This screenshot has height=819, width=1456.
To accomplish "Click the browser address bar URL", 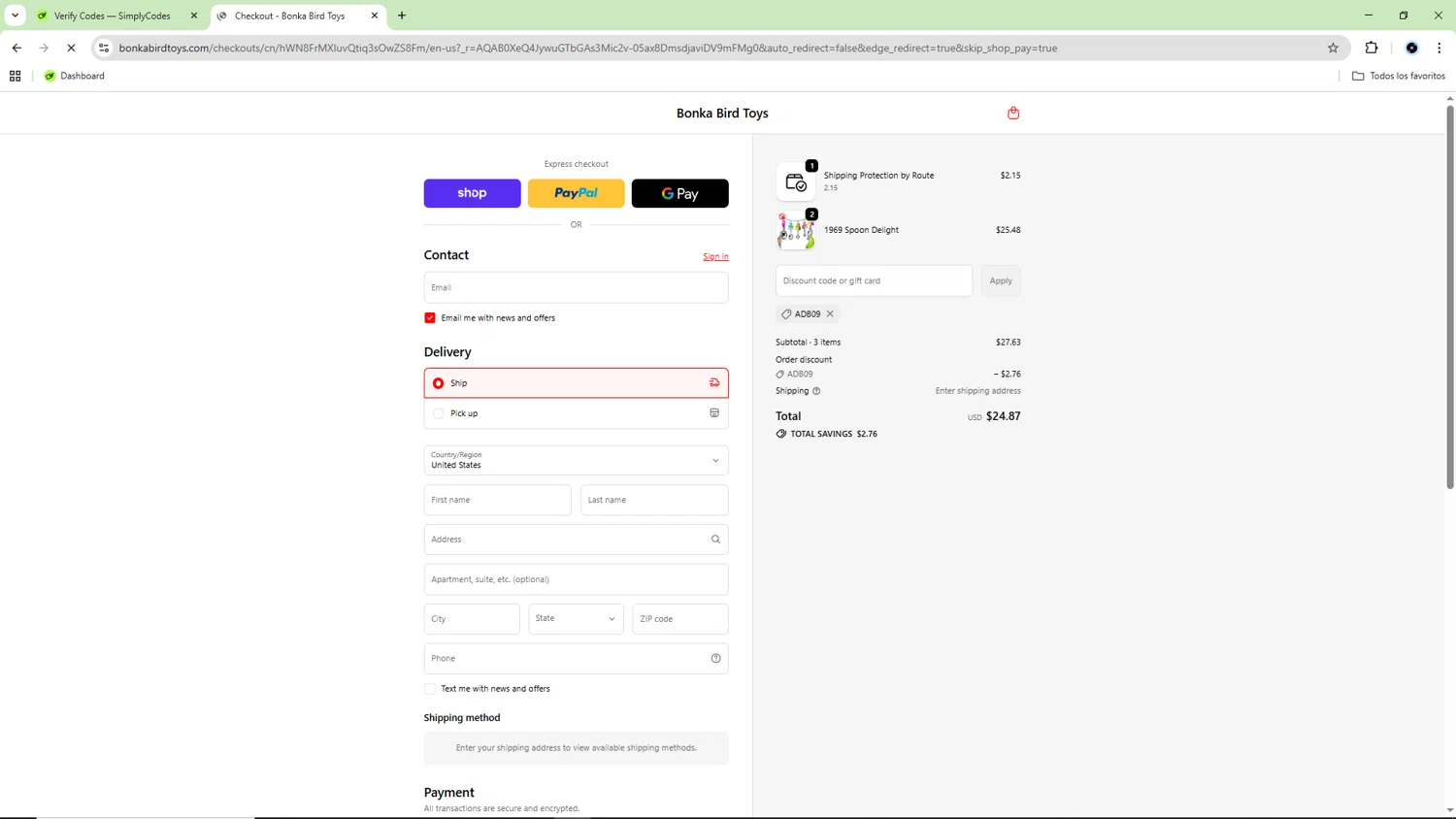I will tap(588, 48).
